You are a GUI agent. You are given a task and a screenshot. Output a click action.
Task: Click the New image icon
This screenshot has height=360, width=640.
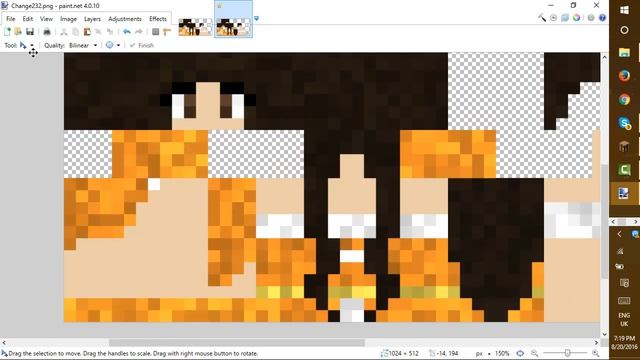7,31
